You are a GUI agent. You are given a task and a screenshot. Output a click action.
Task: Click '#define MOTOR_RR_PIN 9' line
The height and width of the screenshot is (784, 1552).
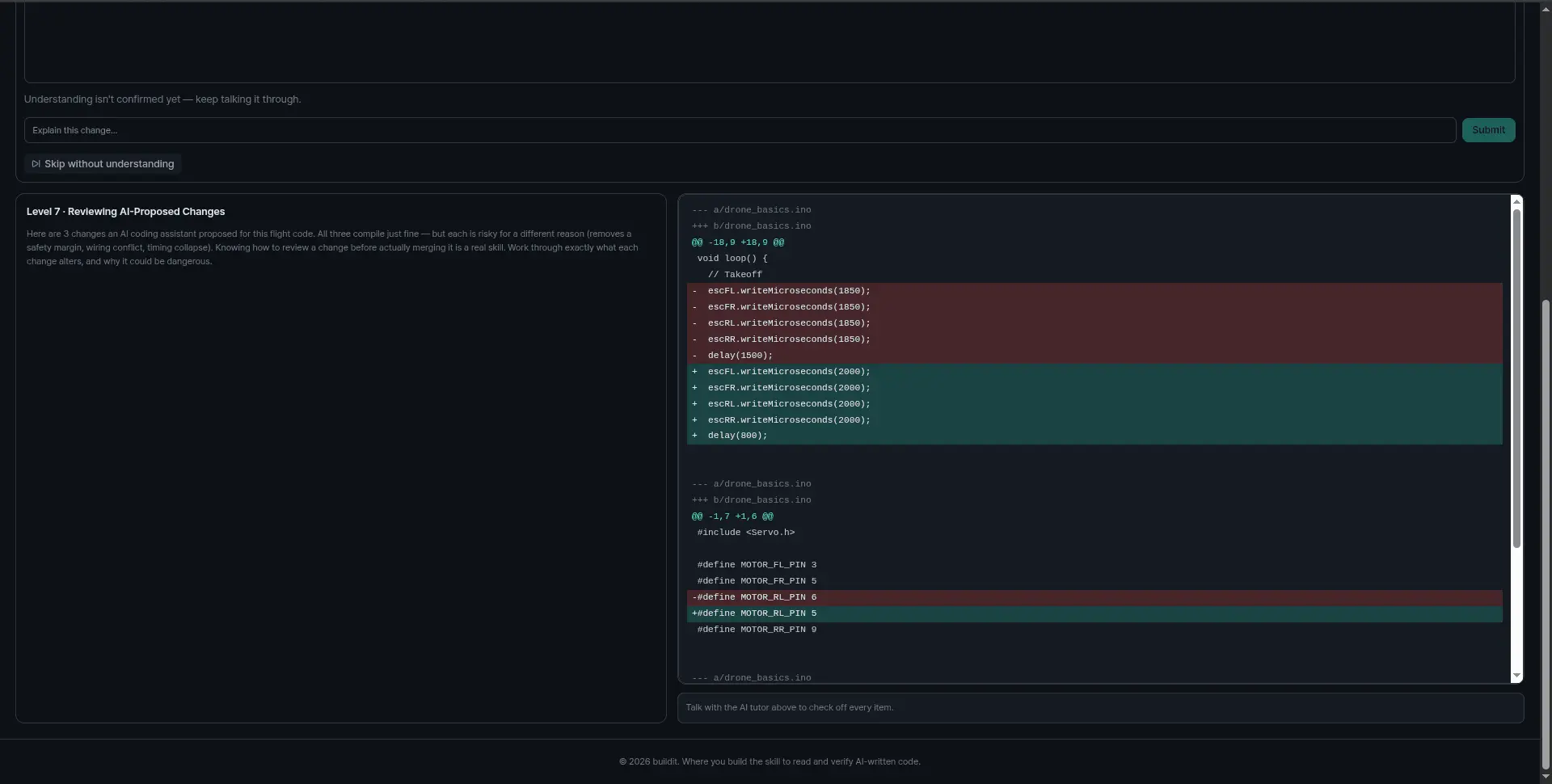click(x=757, y=630)
